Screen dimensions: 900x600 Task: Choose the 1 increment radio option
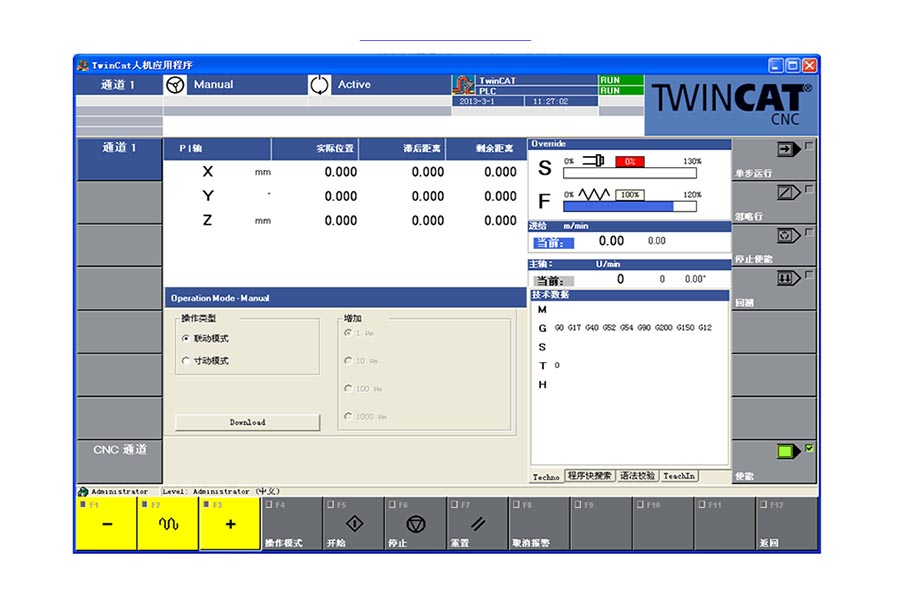(348, 333)
